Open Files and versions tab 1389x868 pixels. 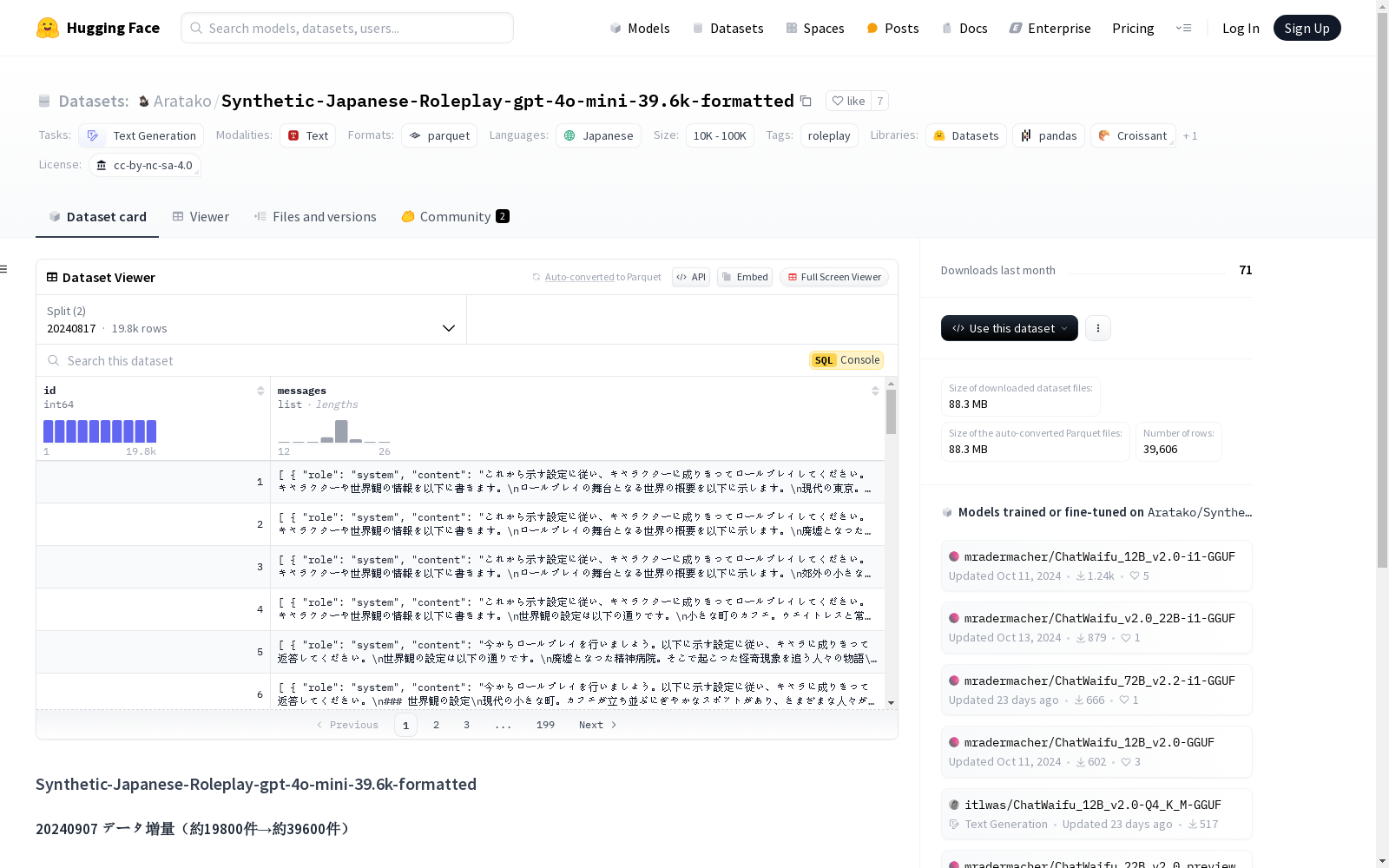coord(315,217)
